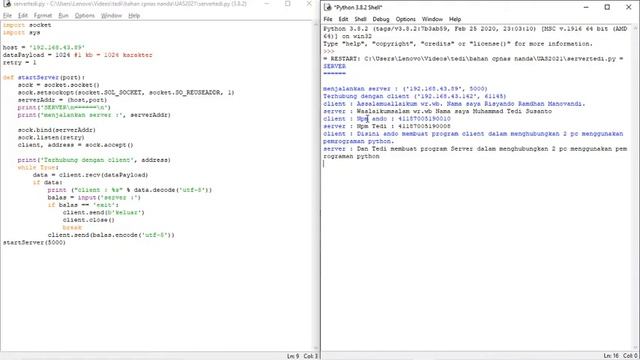Open File menu in Python Shell
Screen dimensions: 640x360
tap(328, 19)
